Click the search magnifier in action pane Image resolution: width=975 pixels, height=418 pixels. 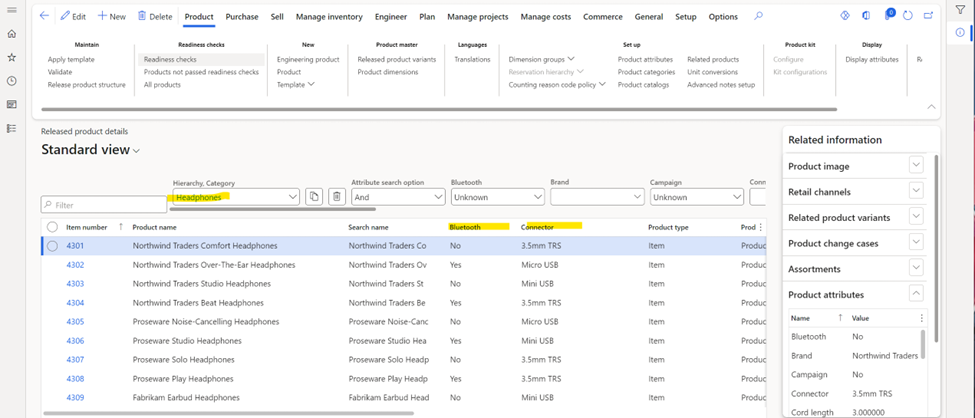click(758, 16)
